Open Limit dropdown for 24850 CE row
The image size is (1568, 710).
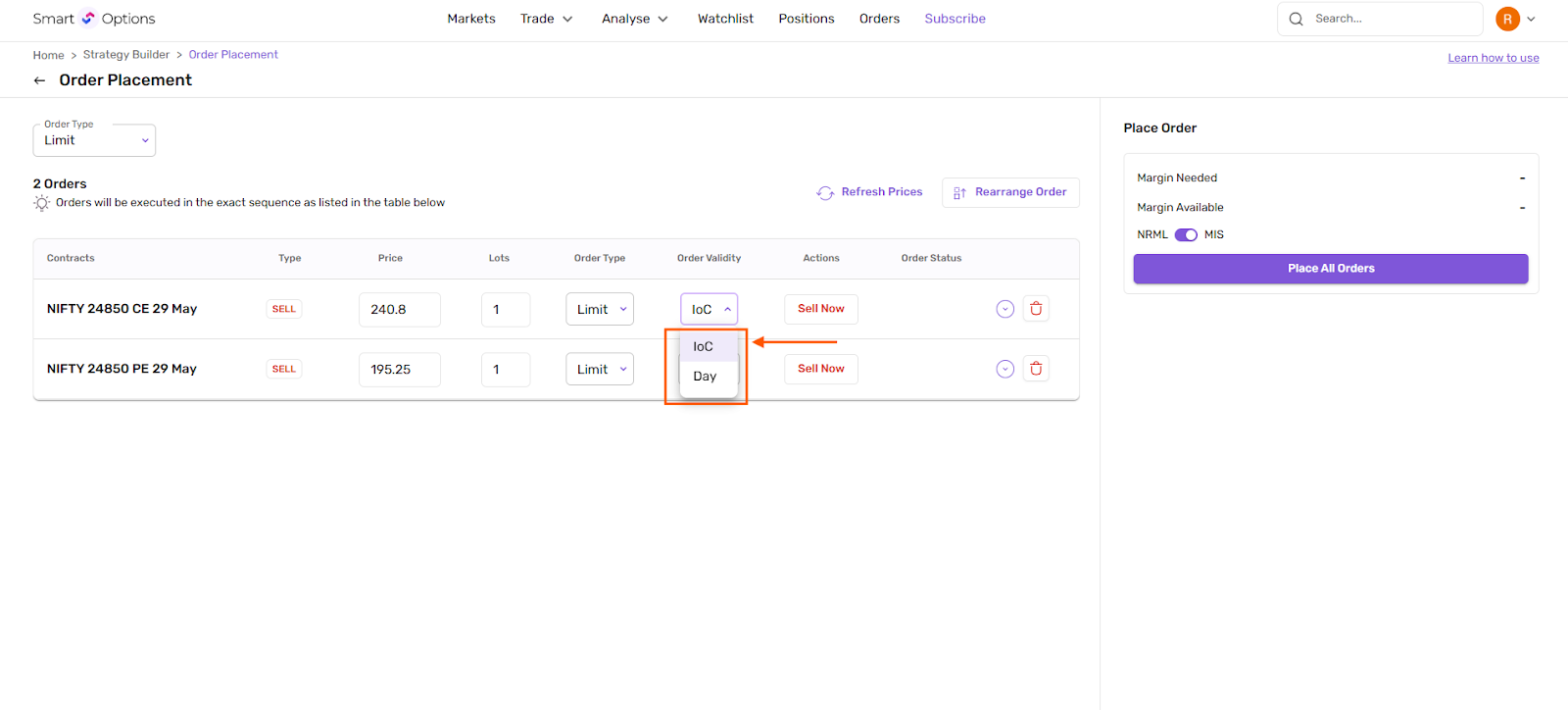pyautogui.click(x=600, y=309)
